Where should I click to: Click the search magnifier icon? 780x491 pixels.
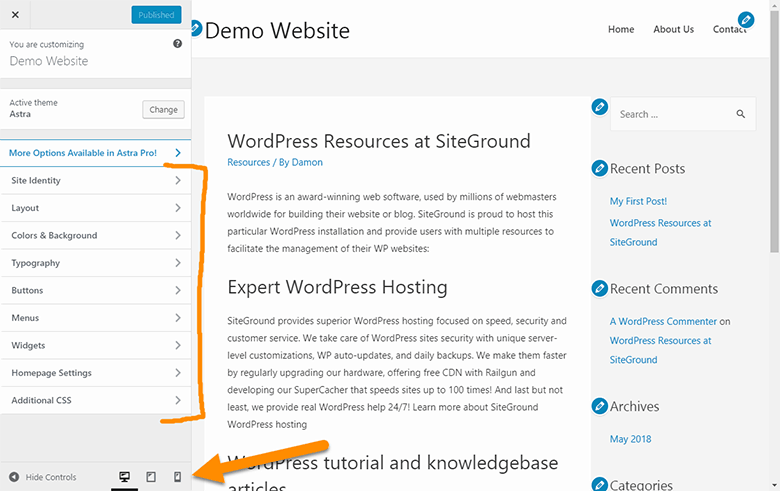click(x=741, y=114)
